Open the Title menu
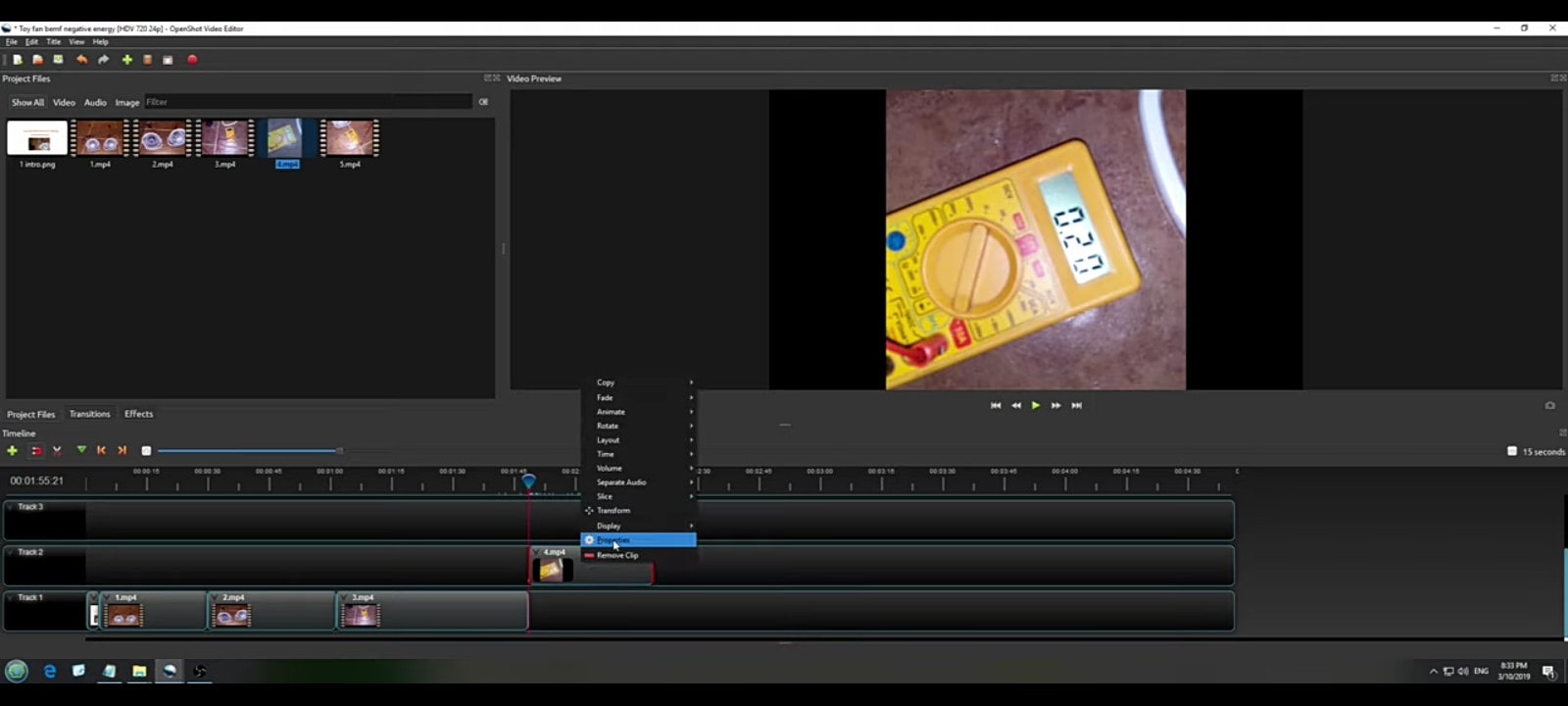Screen dimensions: 1568x706 coord(53,42)
